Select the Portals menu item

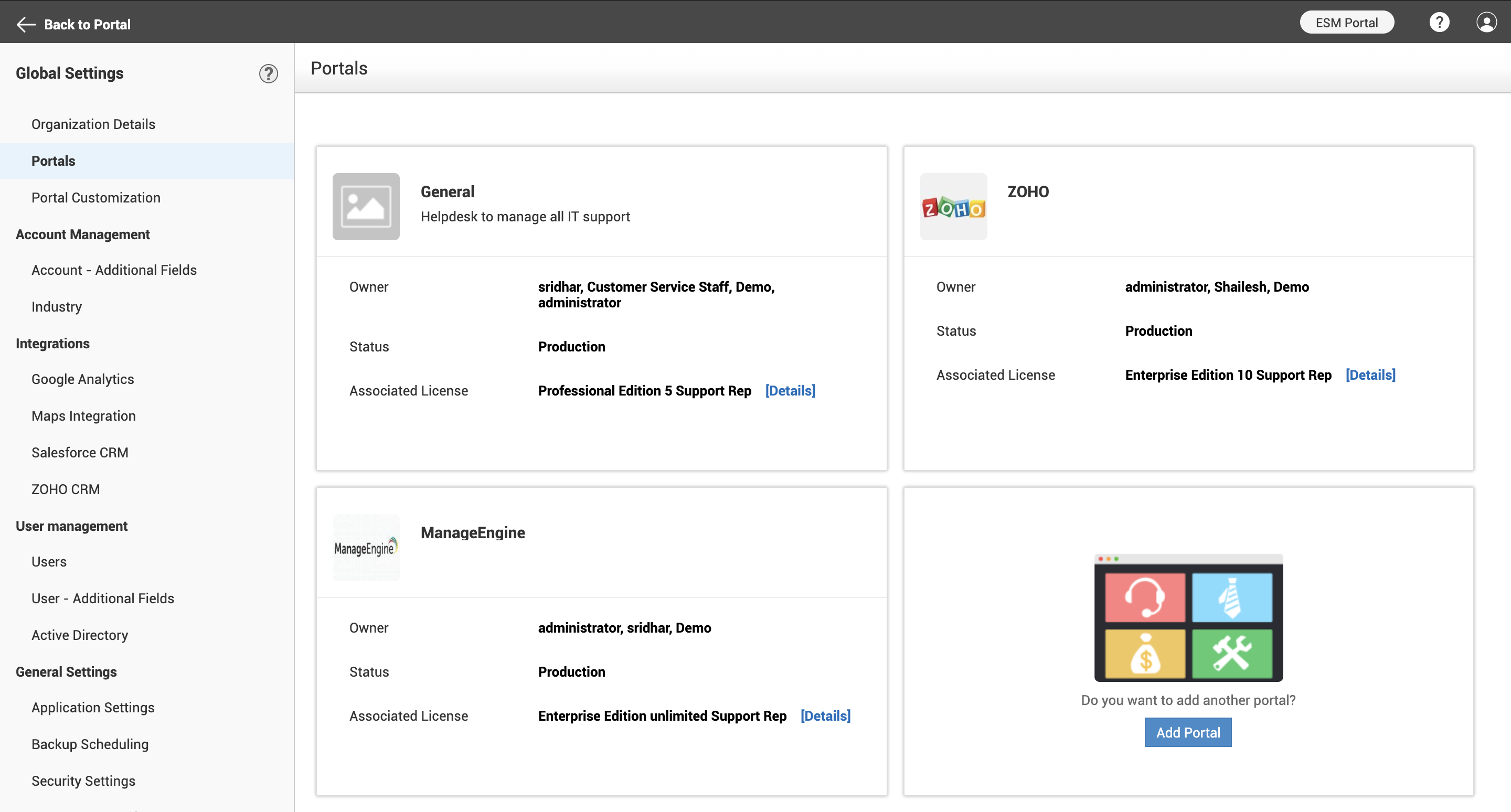pos(52,161)
